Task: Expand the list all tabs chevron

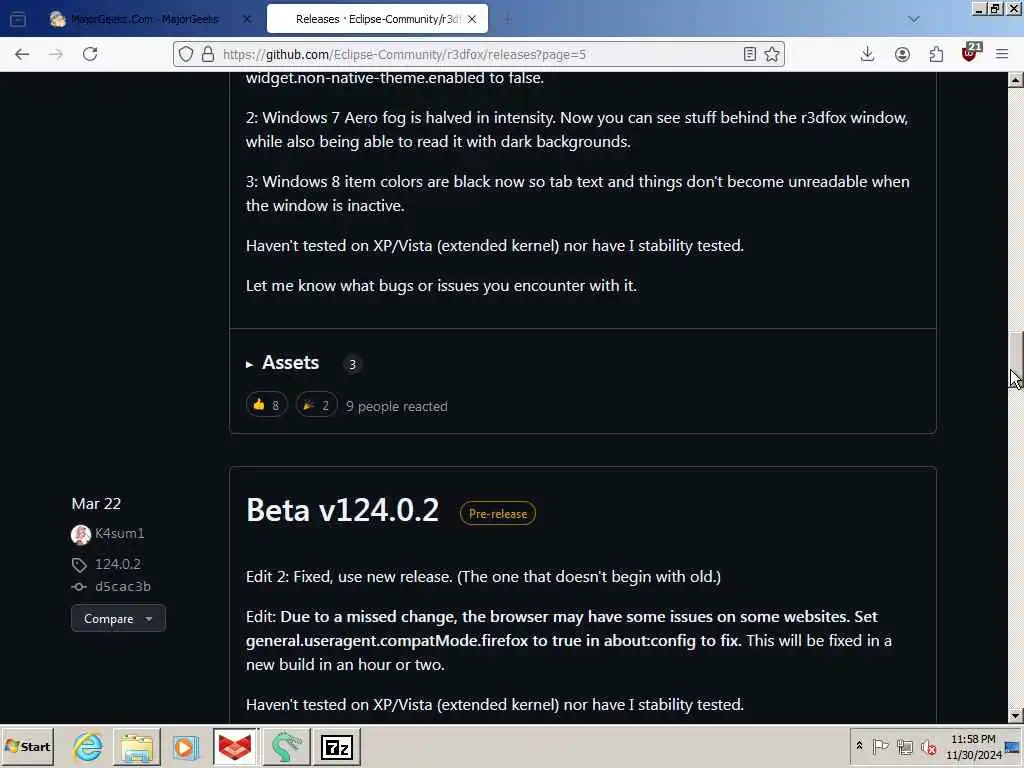Action: [914, 20]
